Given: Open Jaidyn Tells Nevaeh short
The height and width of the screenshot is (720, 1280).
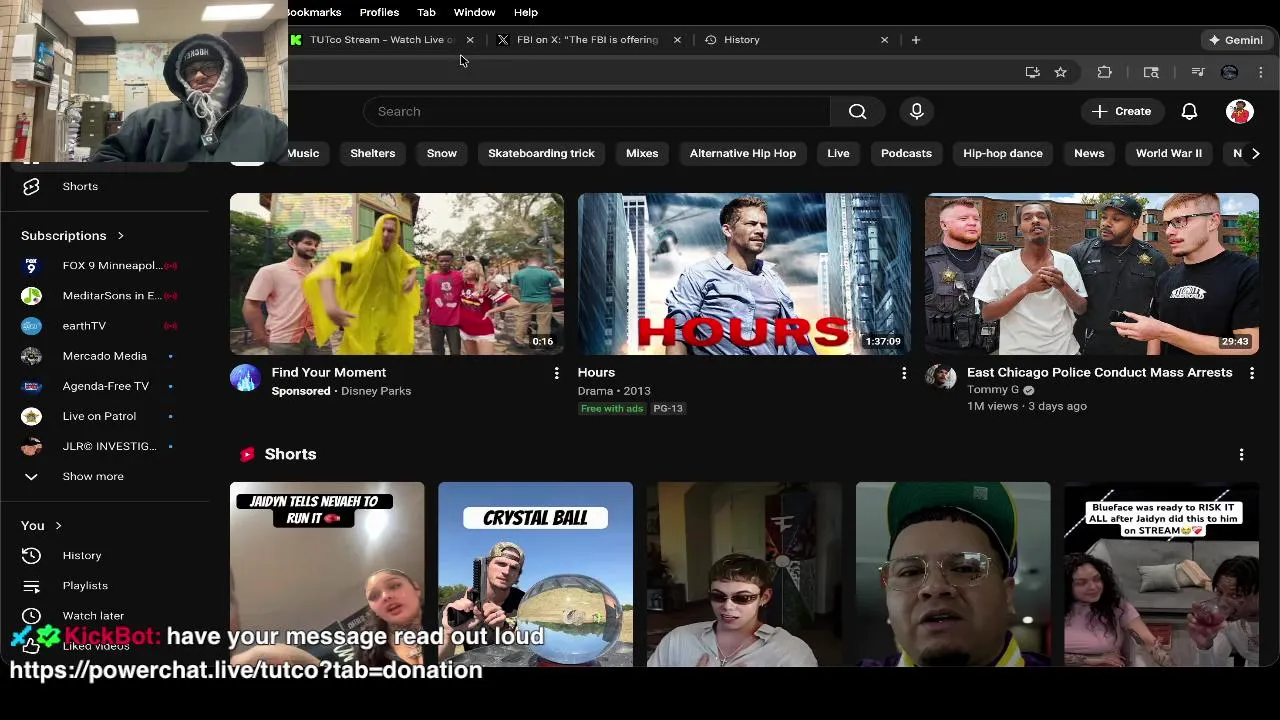Looking at the screenshot, I should pyautogui.click(x=327, y=574).
